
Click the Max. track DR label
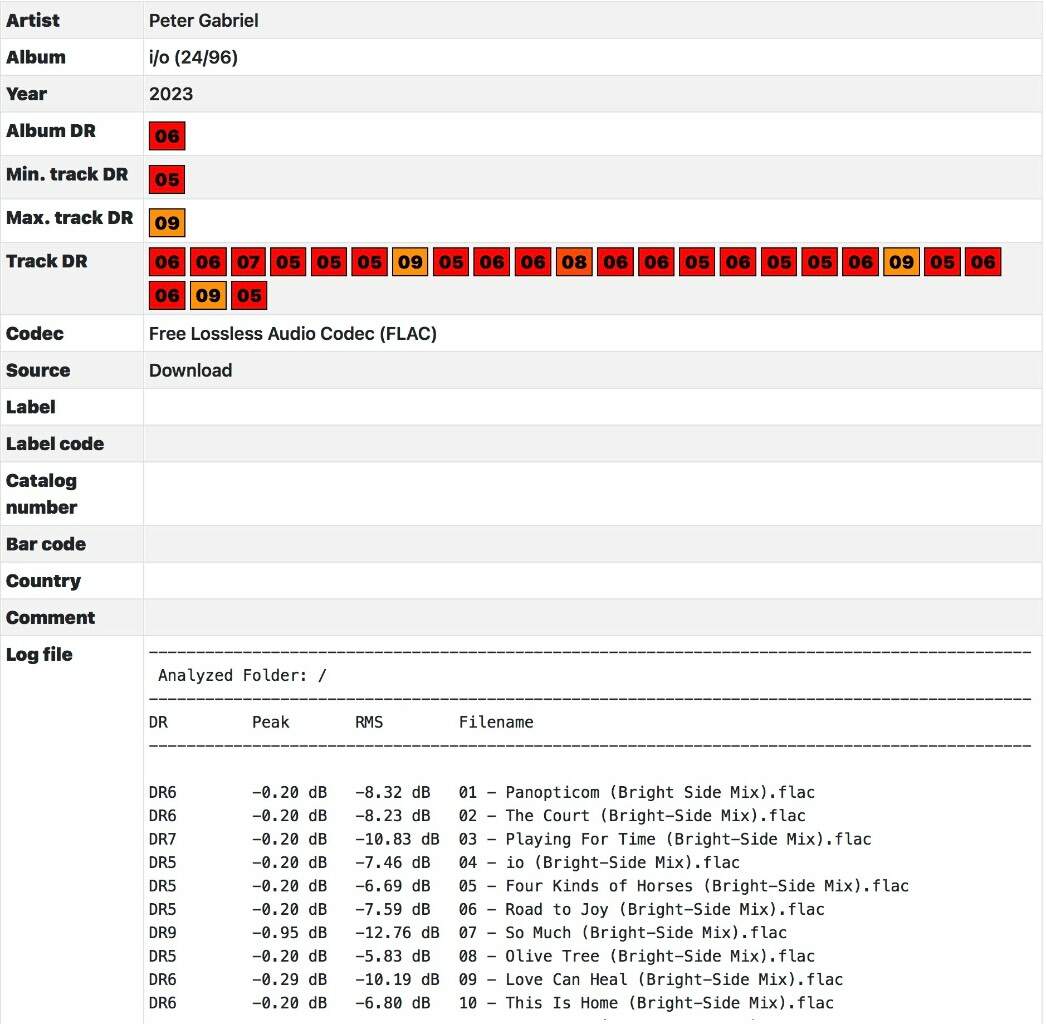pyautogui.click(x=69, y=217)
